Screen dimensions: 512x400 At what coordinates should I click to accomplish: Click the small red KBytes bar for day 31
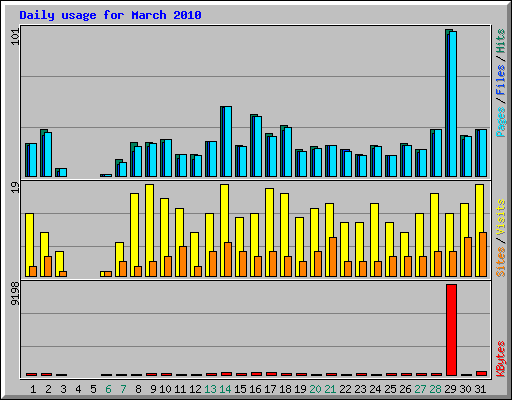tap(481, 373)
